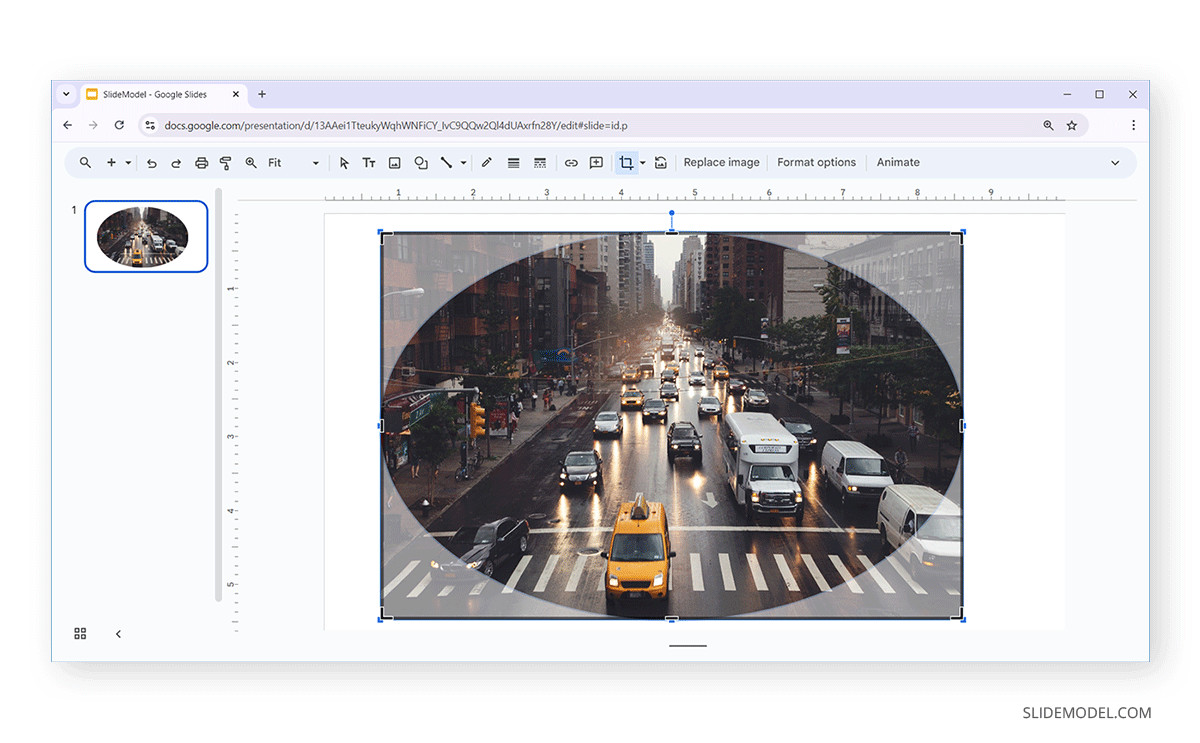This screenshot has width=1200, height=743.
Task: Open border weight options
Action: point(513,163)
